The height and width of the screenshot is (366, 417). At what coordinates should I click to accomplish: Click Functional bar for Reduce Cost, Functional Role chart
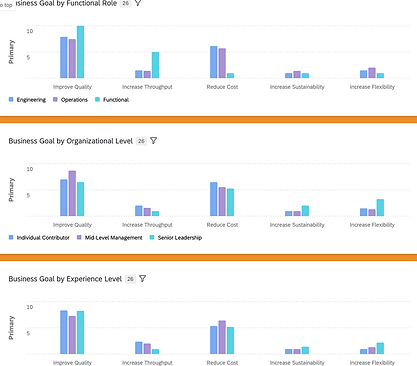230,76
